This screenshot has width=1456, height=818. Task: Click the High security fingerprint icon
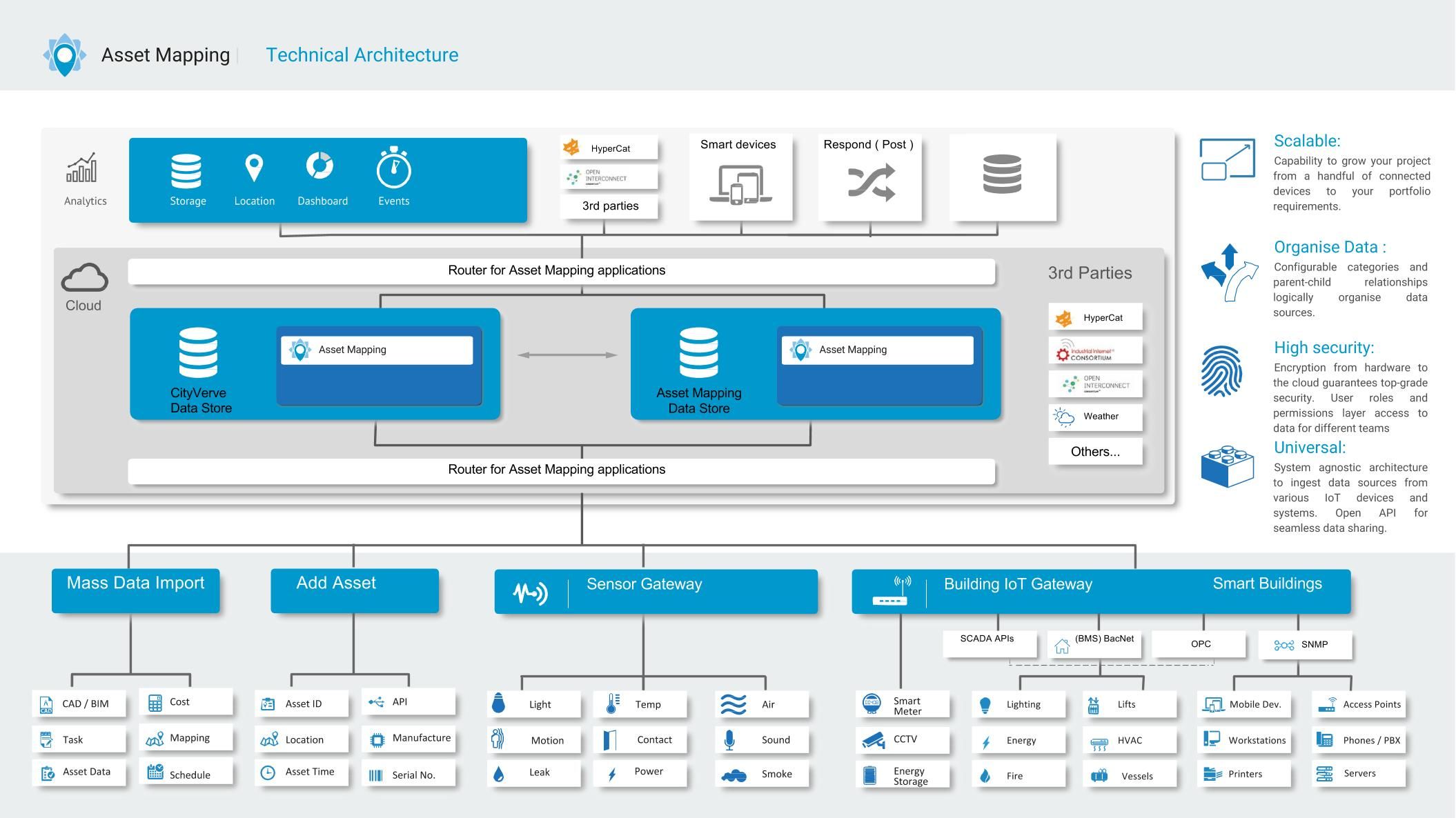(x=1221, y=371)
